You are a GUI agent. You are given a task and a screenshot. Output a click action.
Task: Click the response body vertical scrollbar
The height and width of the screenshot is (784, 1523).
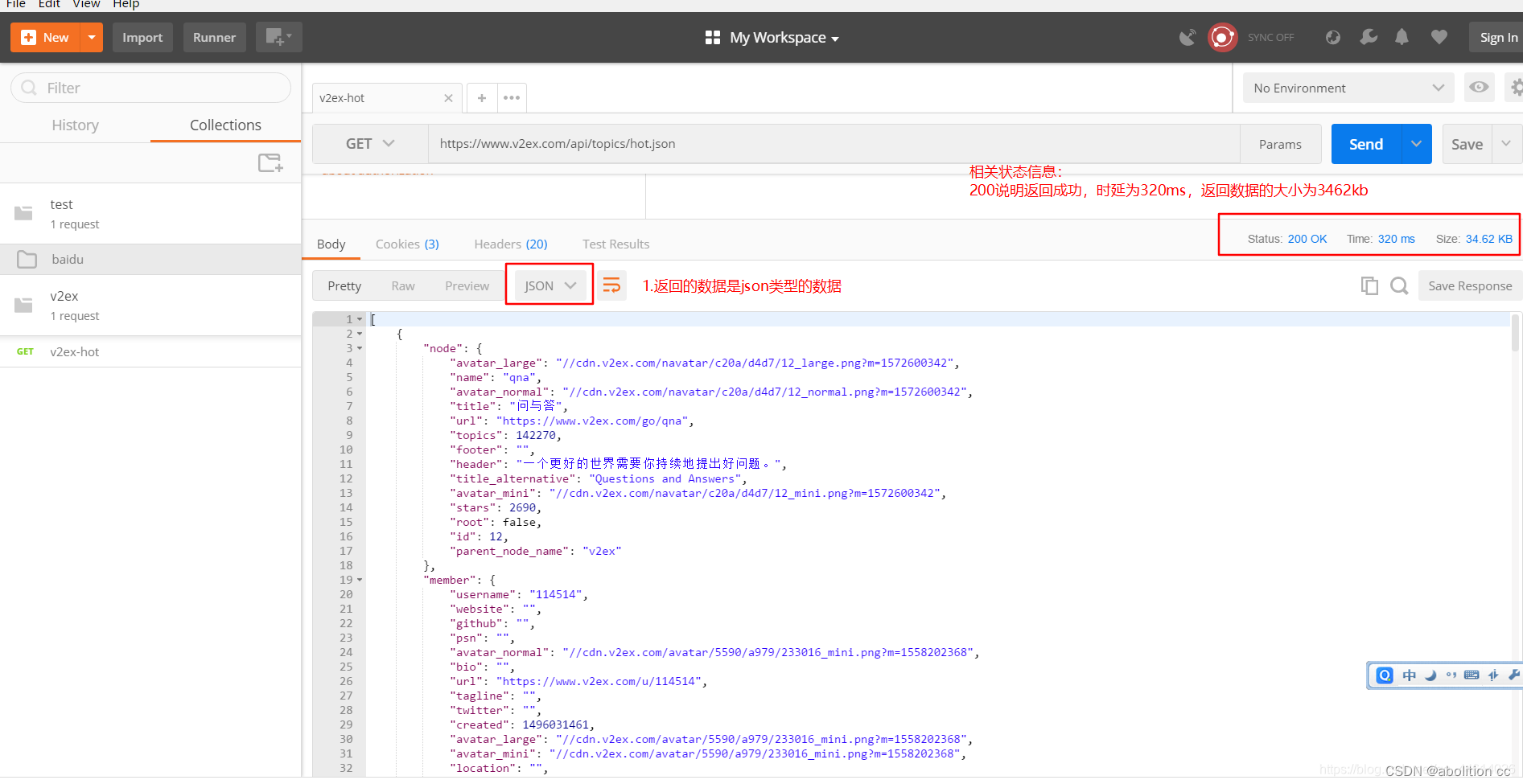pyautogui.click(x=1515, y=334)
